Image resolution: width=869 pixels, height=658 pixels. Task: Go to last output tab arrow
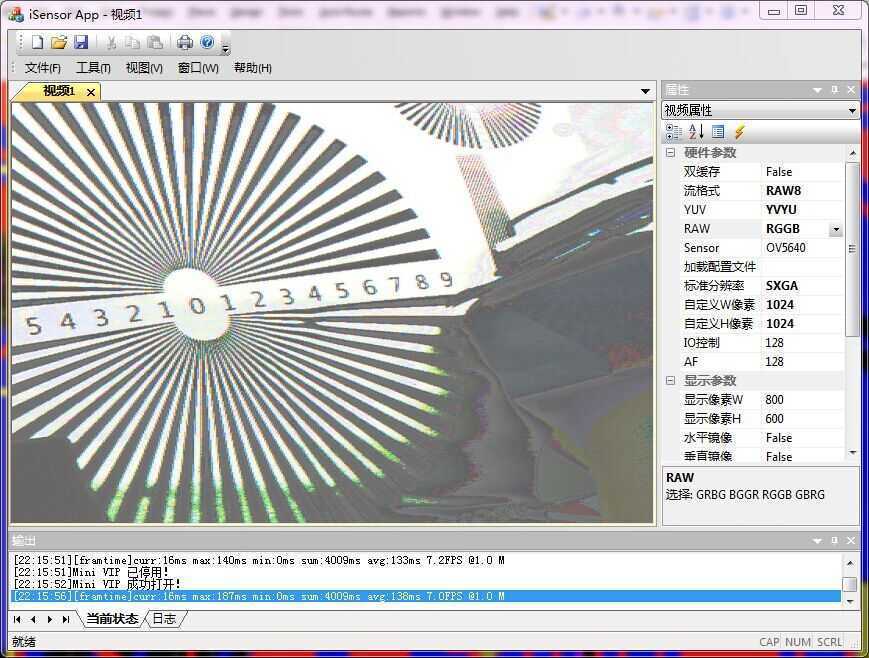click(66, 619)
